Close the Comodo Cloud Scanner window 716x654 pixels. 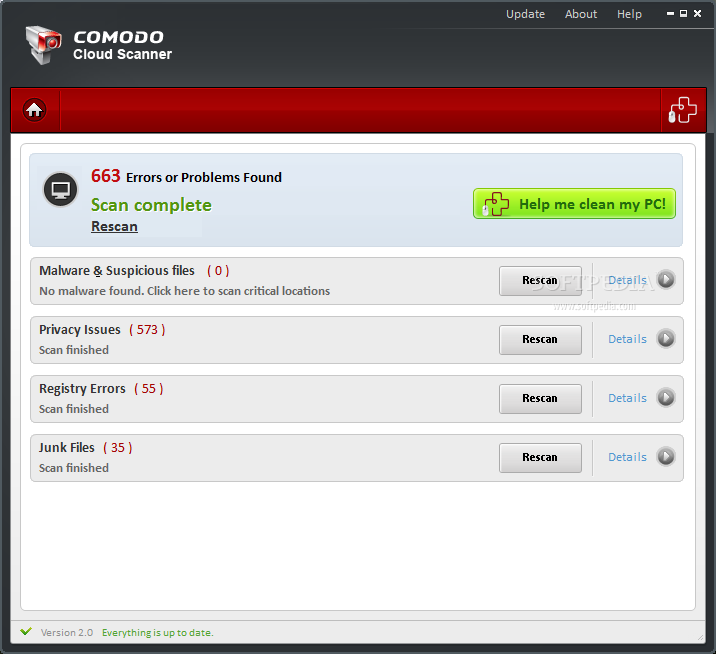[697, 14]
